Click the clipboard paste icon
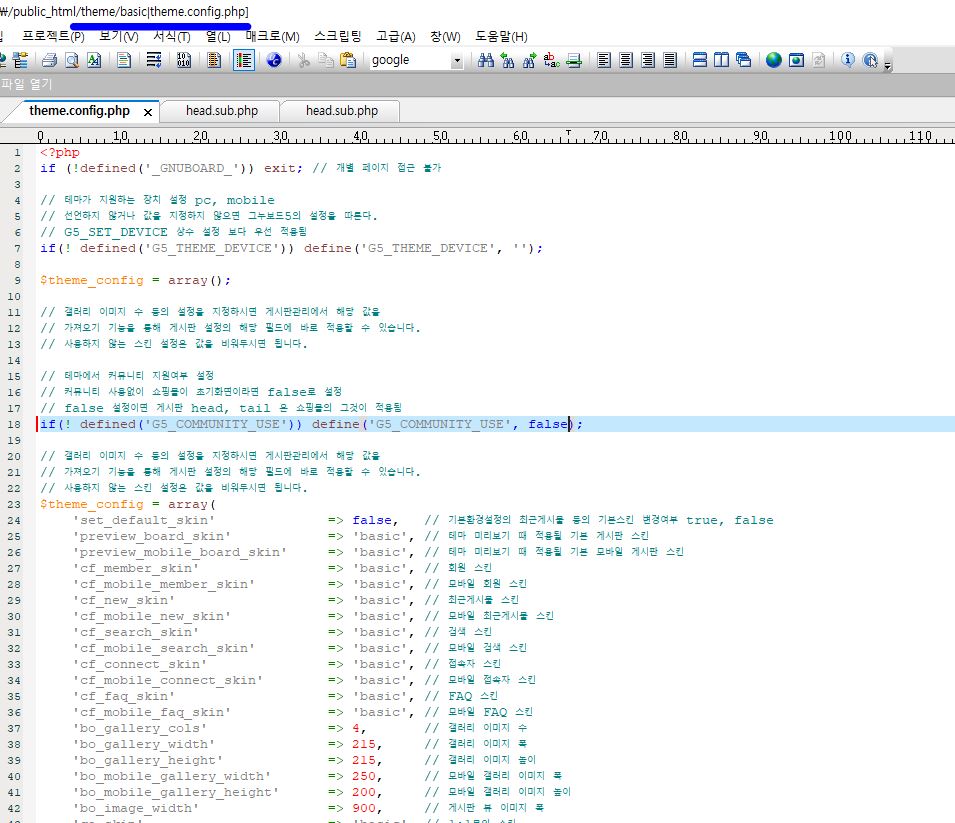Viewport: 955px width, 823px height. 348,60
